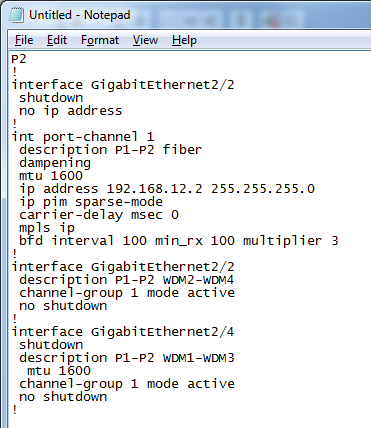
Task: Place cursor on the dampening line
Action: 55,163
